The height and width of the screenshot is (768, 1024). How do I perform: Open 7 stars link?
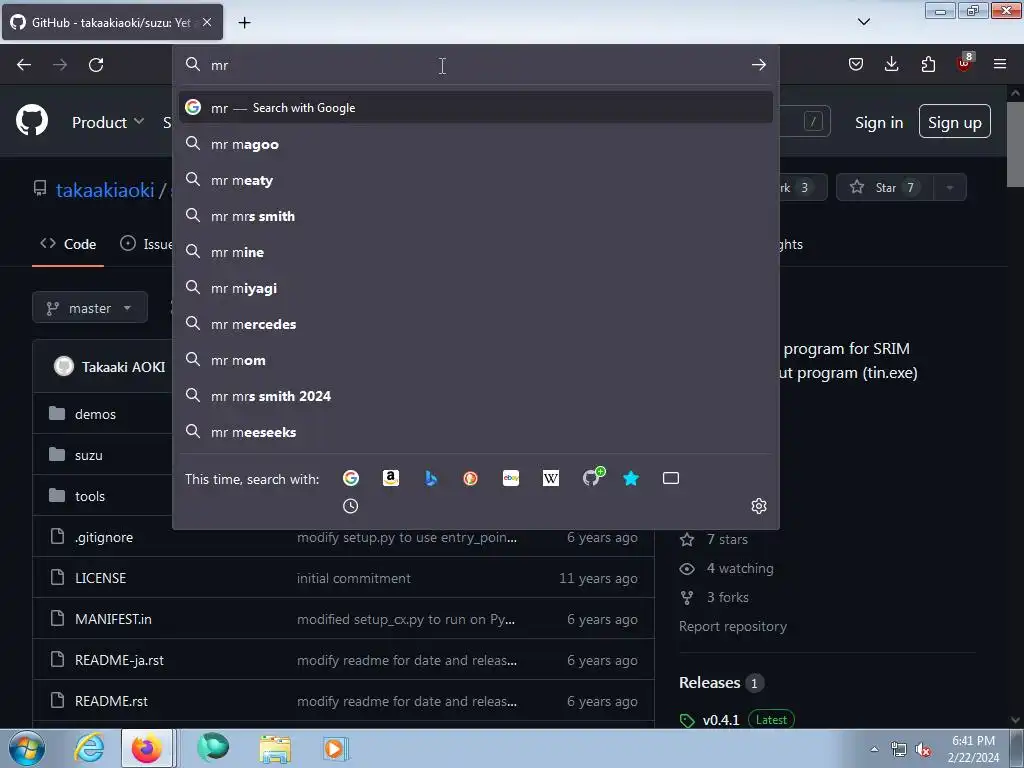[x=714, y=539]
